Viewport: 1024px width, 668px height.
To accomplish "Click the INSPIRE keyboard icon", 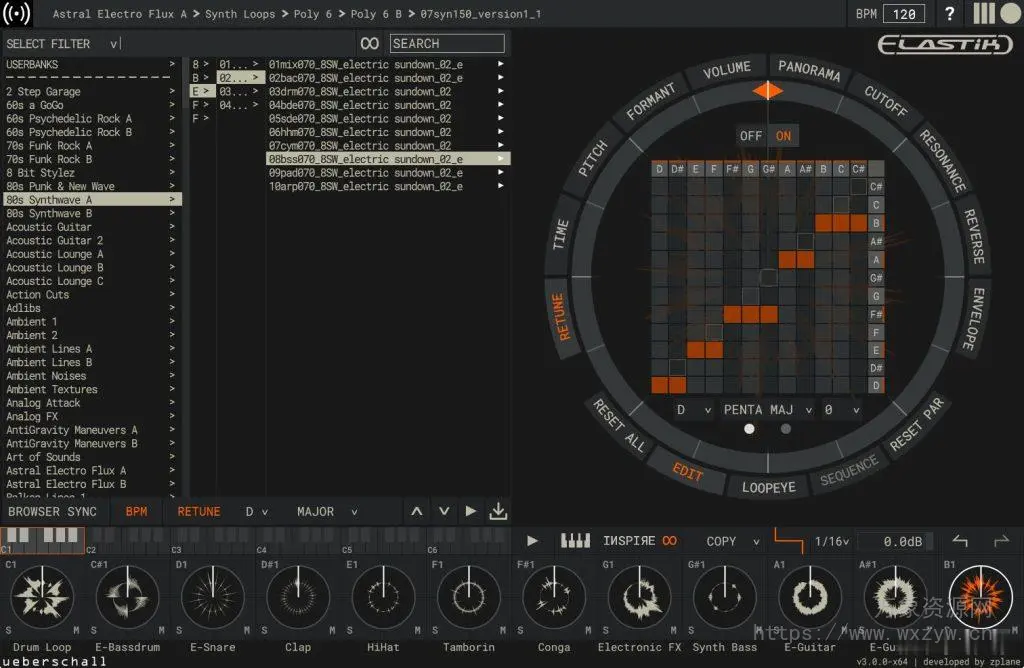I will (575, 540).
